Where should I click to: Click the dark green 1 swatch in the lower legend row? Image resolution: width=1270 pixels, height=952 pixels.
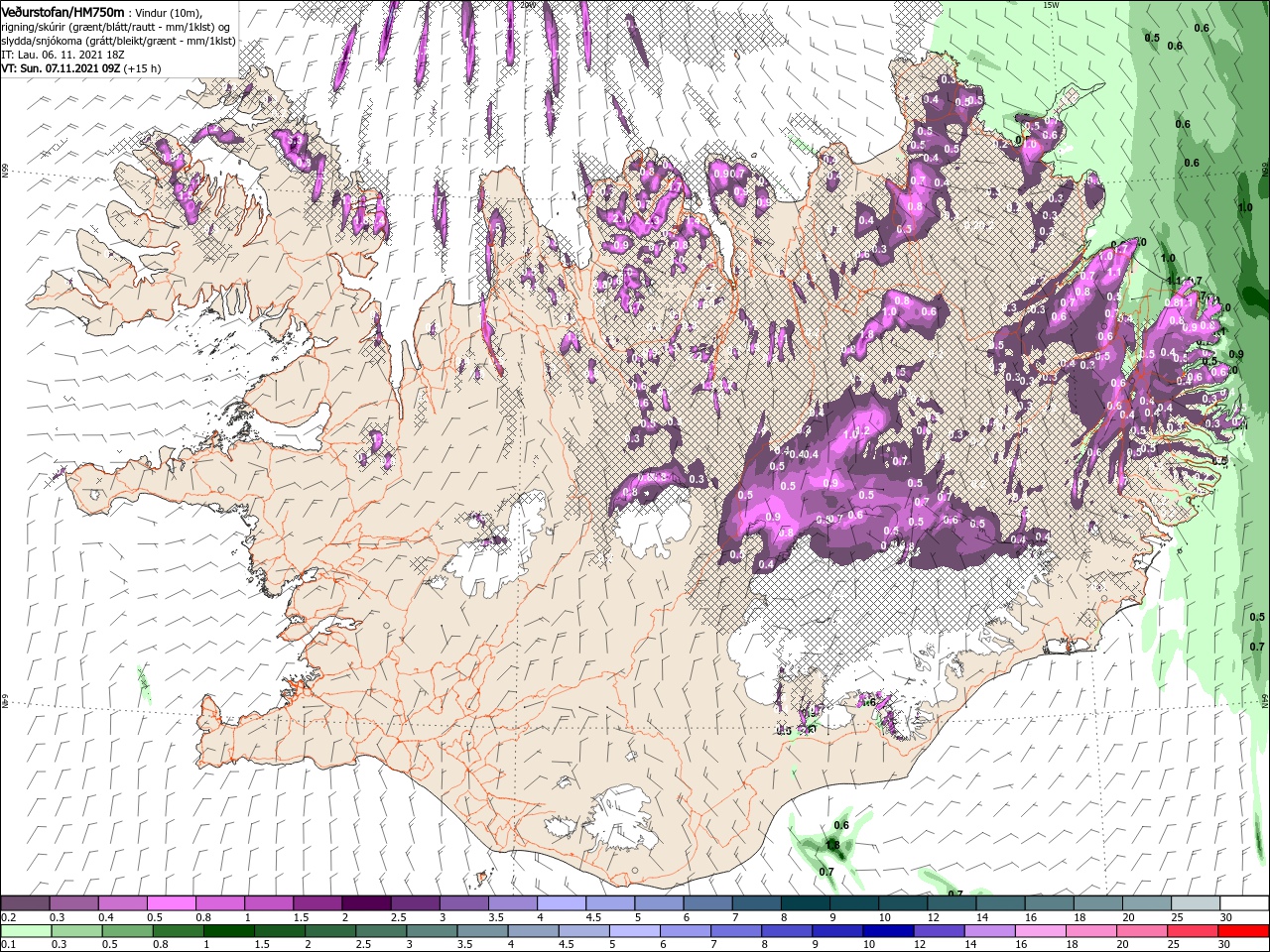click(x=229, y=931)
